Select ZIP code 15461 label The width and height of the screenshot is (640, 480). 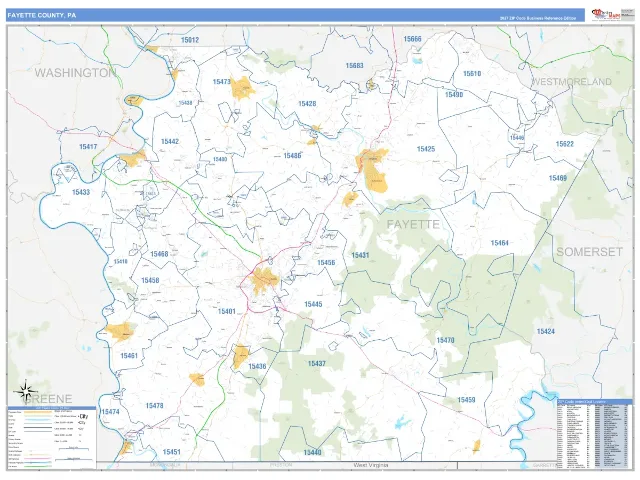129,356
